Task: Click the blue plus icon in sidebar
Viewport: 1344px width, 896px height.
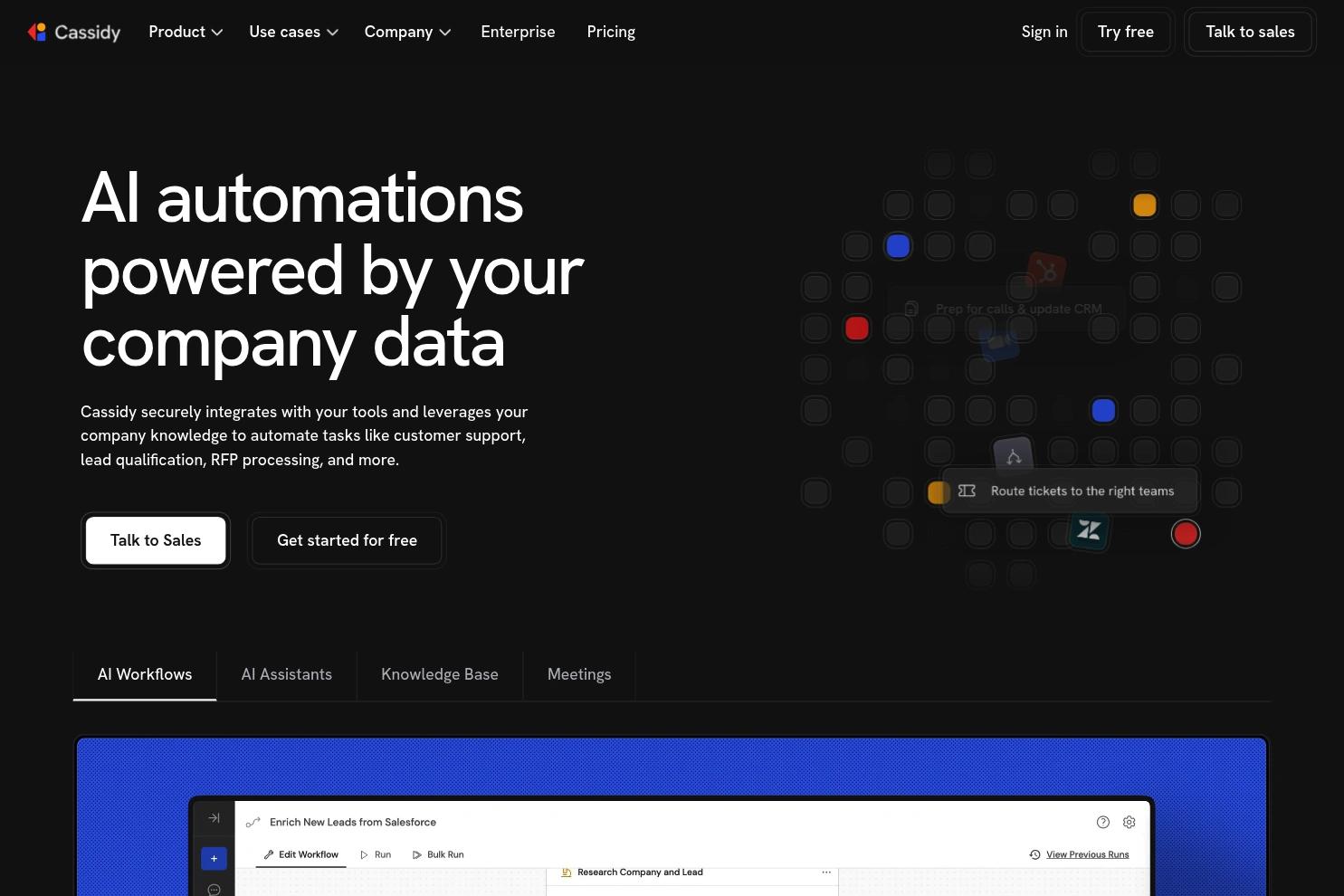Action: coord(214,858)
